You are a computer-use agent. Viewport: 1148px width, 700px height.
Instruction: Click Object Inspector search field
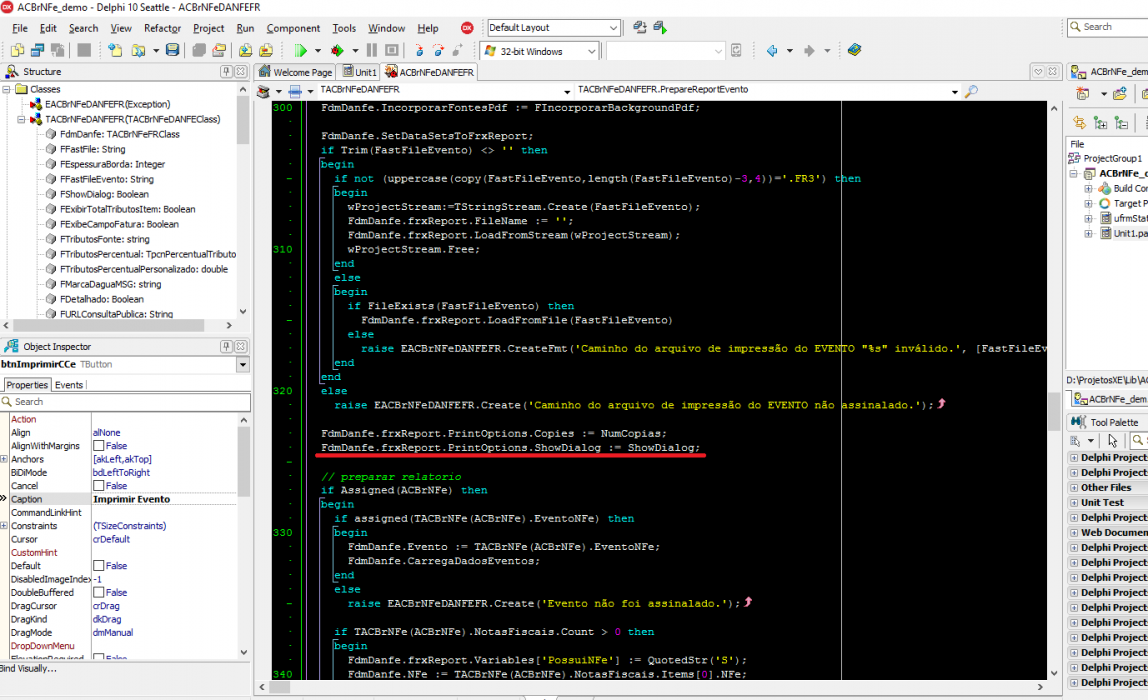[x=126, y=401]
